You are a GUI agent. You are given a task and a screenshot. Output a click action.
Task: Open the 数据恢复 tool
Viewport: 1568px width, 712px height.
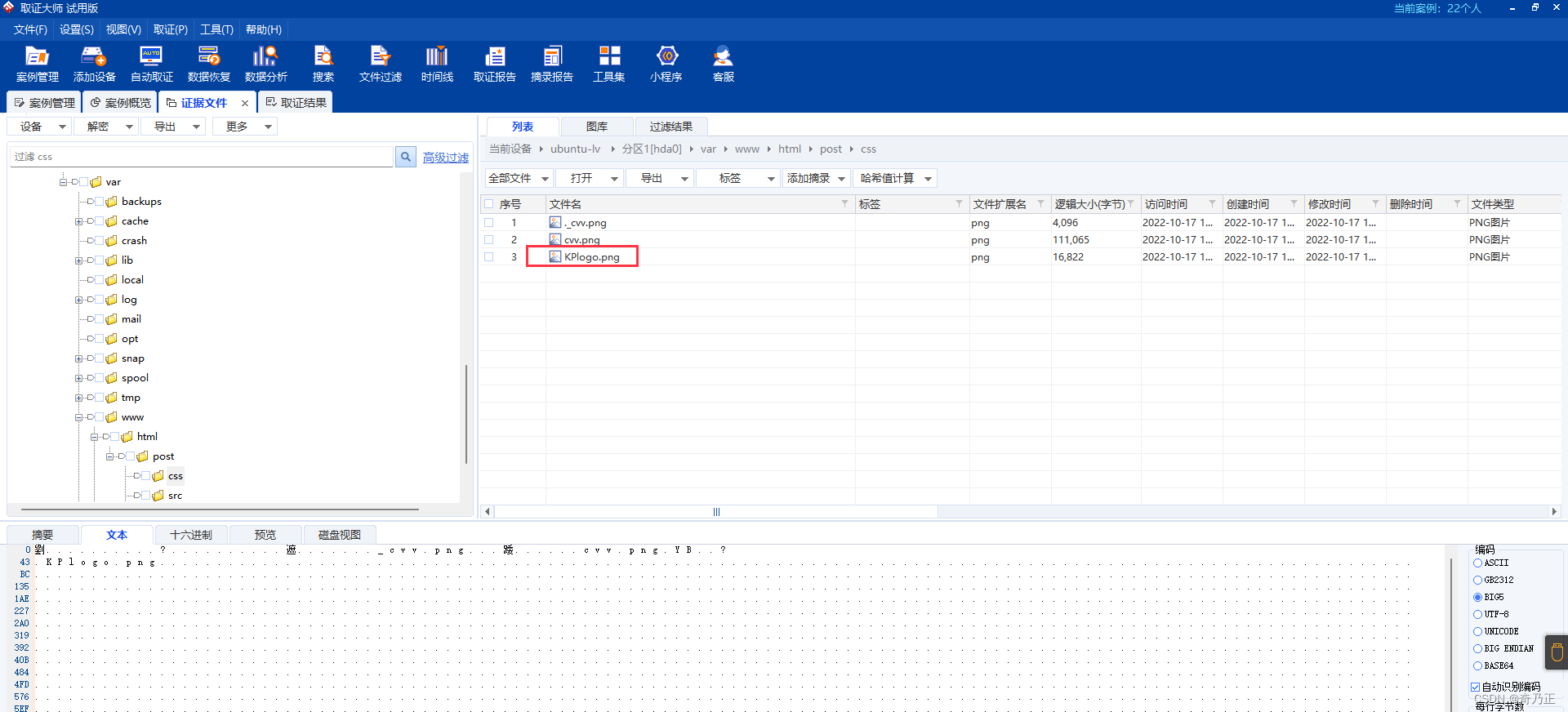pyautogui.click(x=208, y=64)
